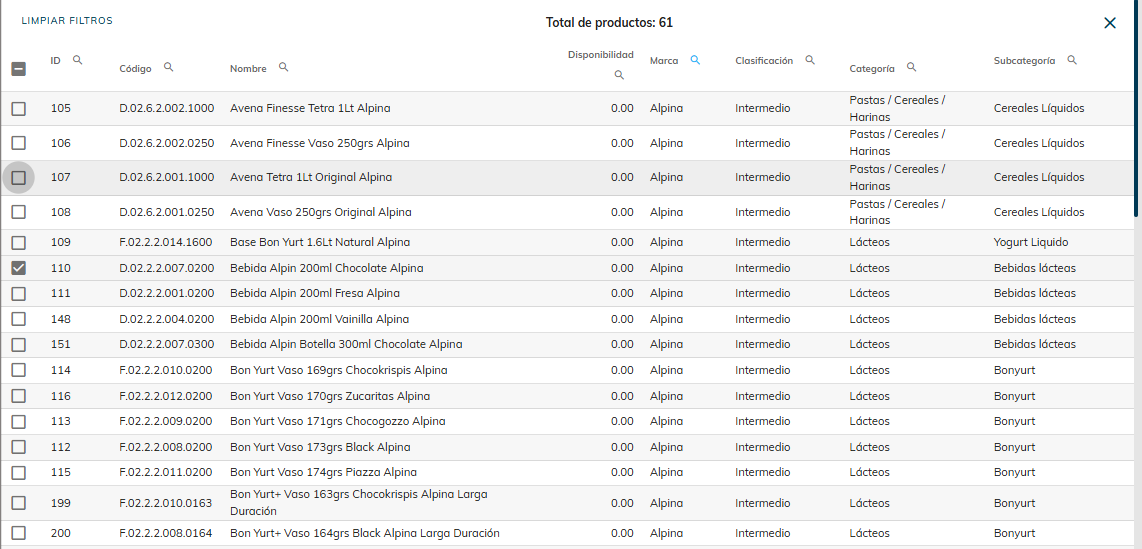Close the product list dialog with X
This screenshot has width=1142, height=549.
(1109, 23)
